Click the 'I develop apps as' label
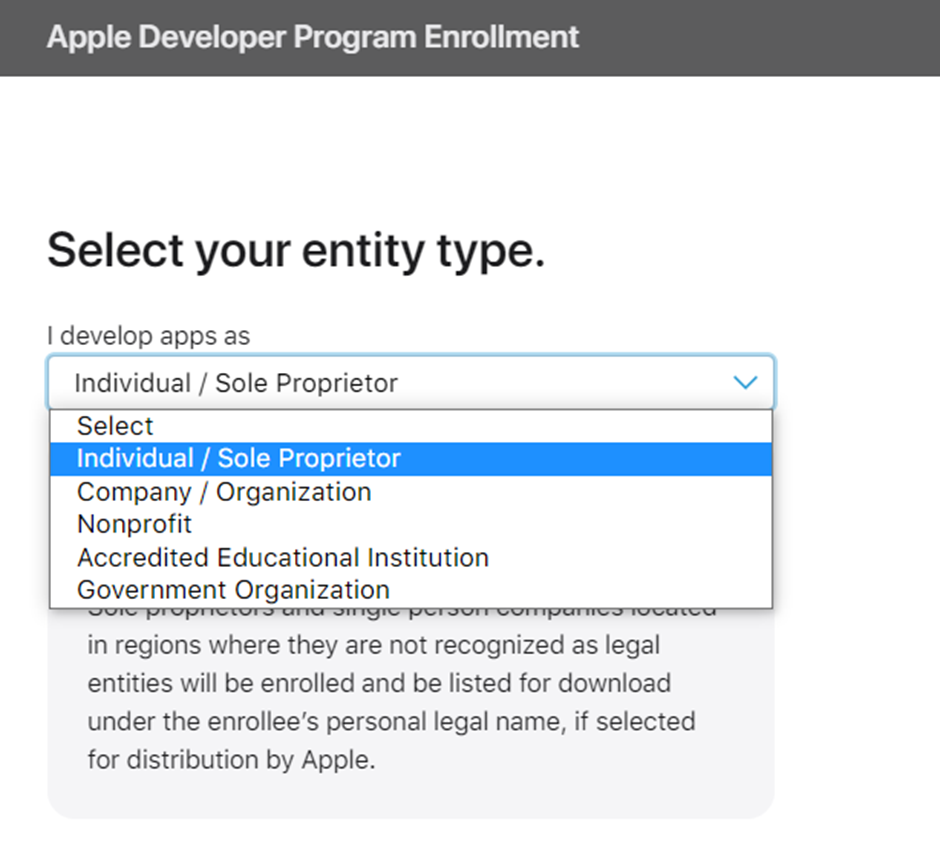 point(148,335)
